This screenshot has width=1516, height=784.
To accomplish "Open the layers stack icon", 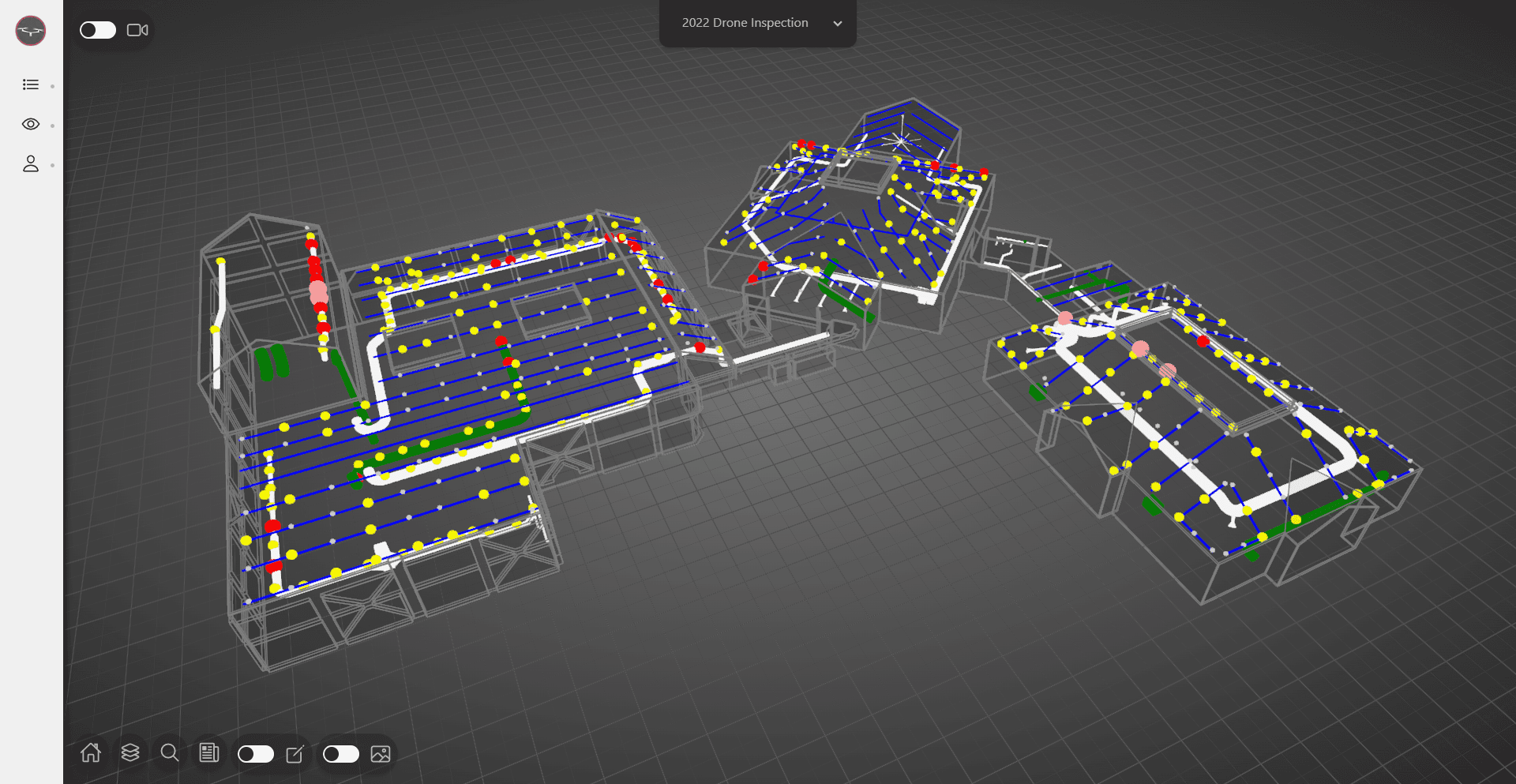I will [x=130, y=752].
